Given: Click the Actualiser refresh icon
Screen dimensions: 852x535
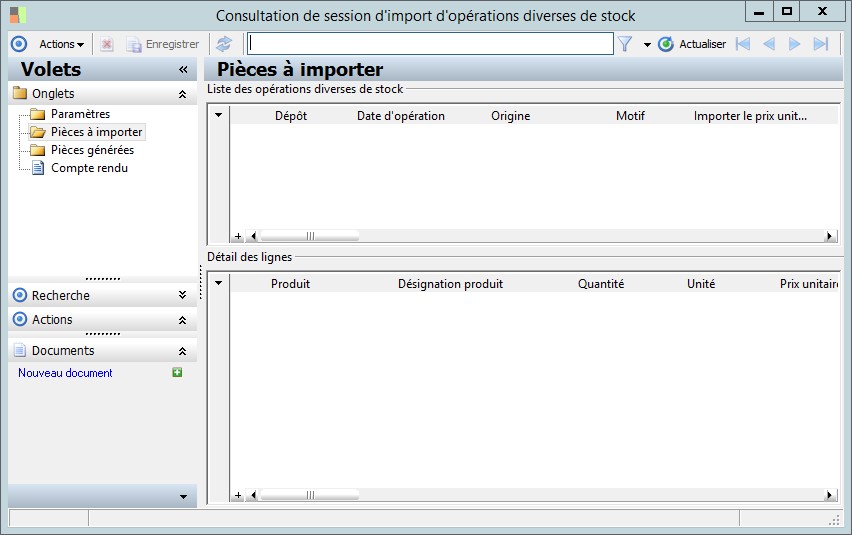Looking at the screenshot, I should (x=666, y=44).
